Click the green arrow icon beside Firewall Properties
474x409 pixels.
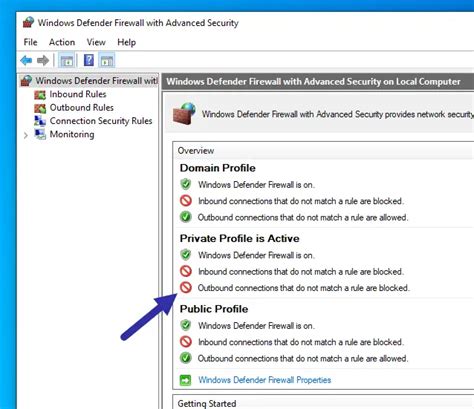coord(185,380)
